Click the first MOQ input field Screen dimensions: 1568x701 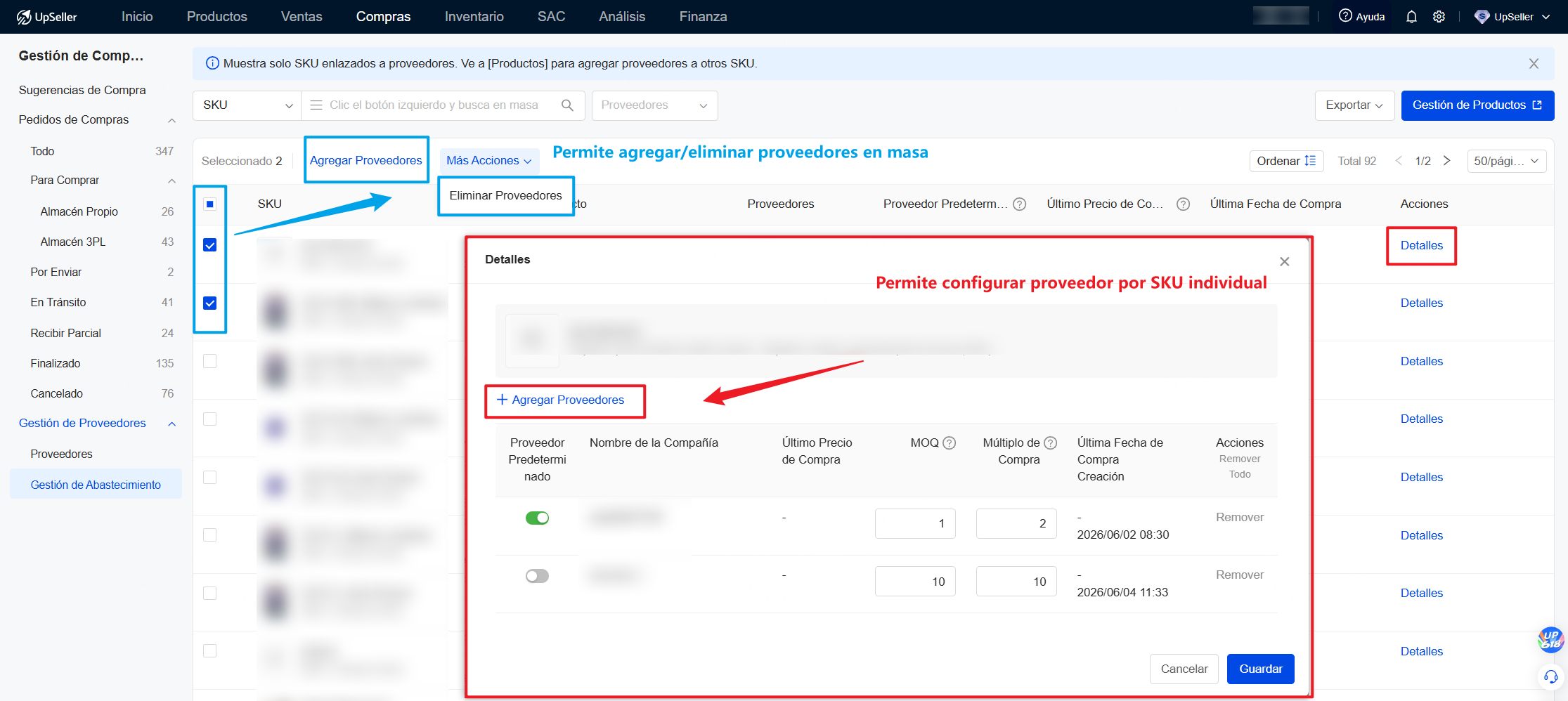click(915, 523)
